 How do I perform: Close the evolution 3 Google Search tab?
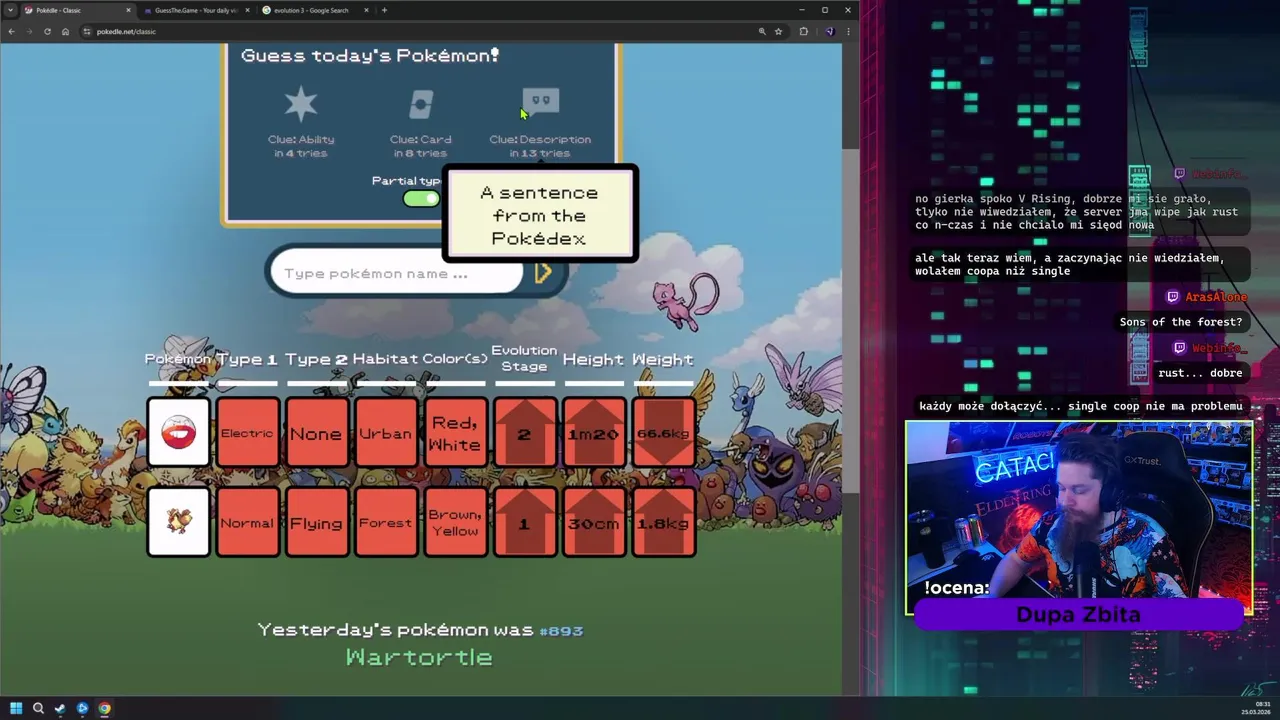pos(366,10)
